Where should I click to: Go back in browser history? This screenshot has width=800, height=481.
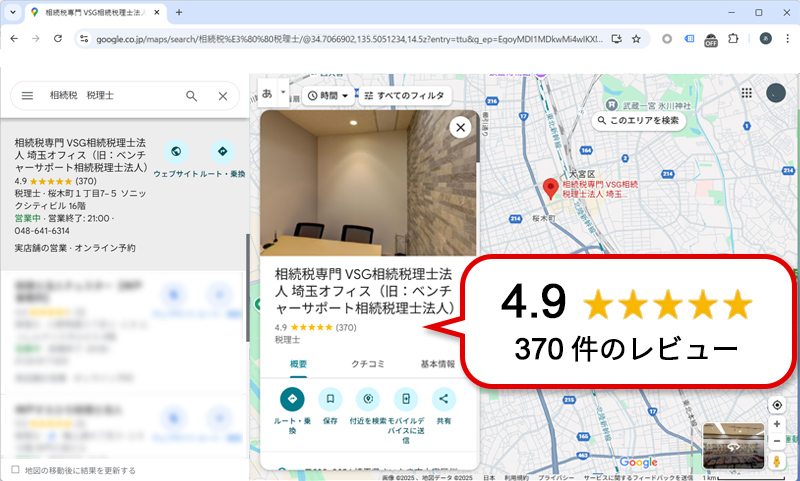[14, 39]
